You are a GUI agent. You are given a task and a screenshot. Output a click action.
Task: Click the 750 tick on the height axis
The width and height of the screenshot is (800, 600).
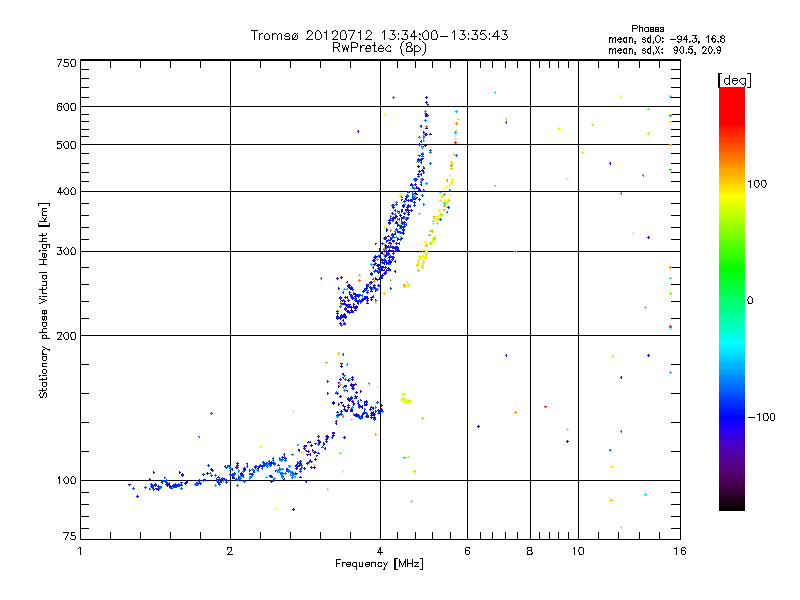click(x=66, y=63)
